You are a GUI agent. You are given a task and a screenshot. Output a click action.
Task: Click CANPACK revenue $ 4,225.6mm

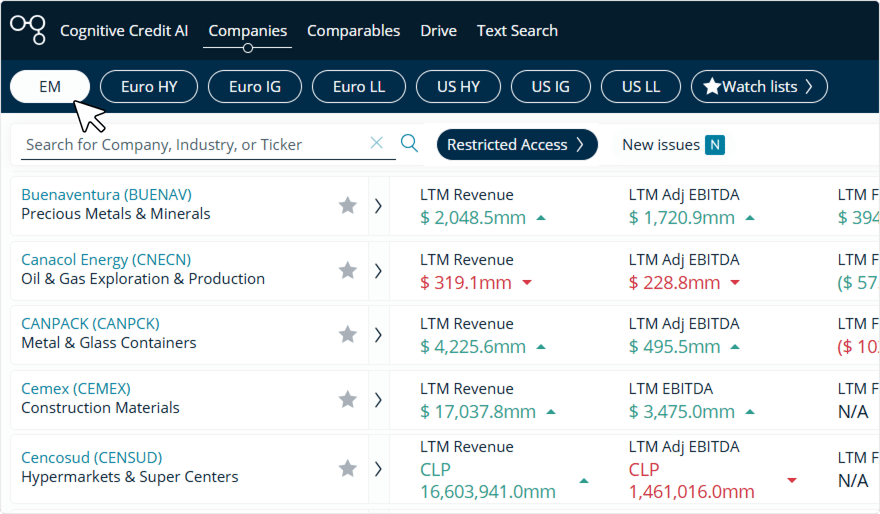point(473,347)
